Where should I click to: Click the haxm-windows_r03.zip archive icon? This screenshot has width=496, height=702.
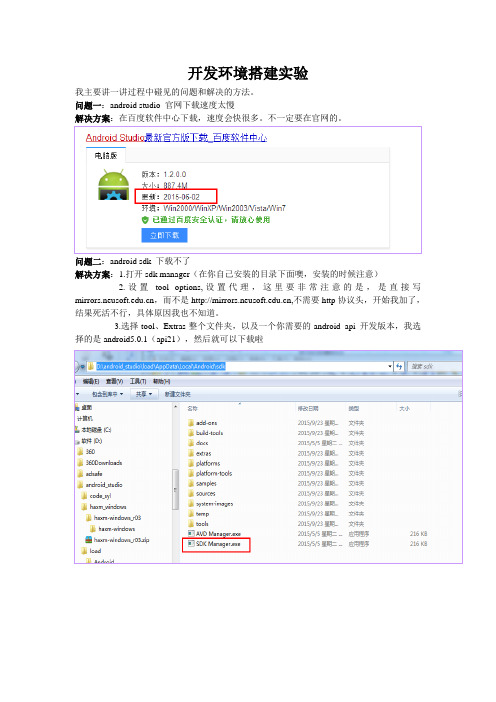(88, 539)
